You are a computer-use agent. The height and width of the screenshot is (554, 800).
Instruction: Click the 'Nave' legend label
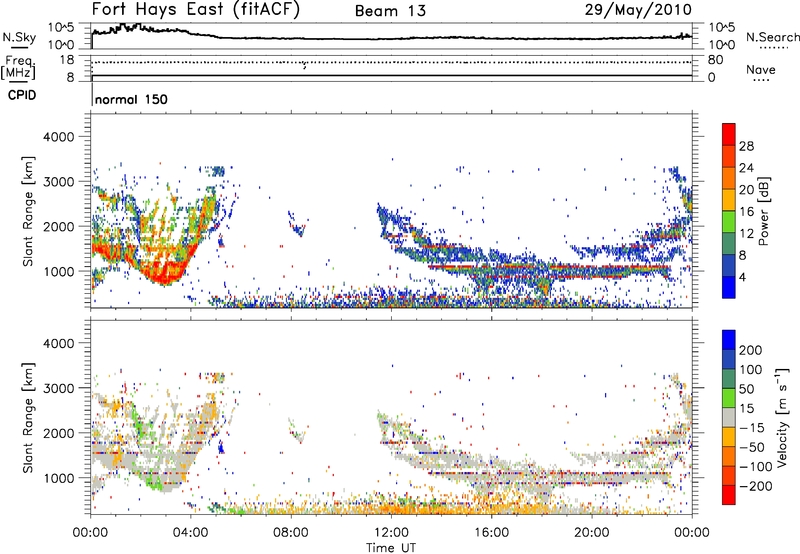click(761, 69)
